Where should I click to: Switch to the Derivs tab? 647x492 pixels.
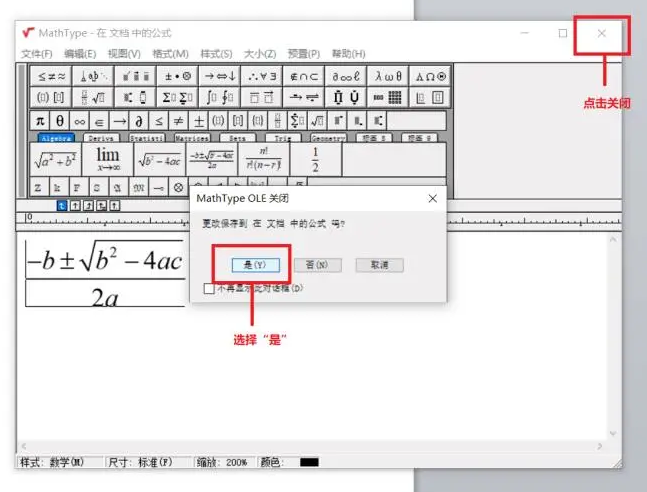point(101,138)
